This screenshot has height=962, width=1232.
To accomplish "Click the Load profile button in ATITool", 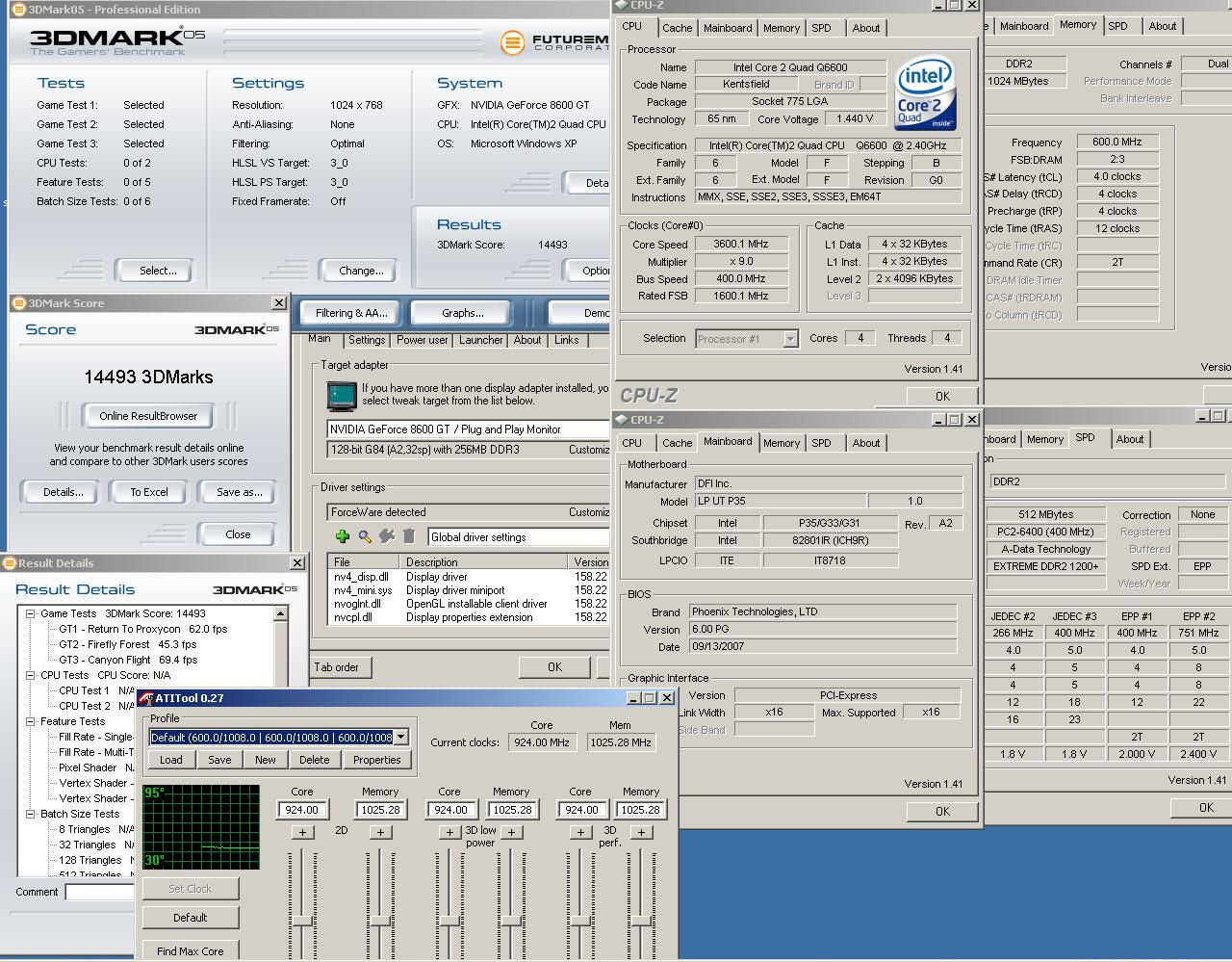I will 171,760.
